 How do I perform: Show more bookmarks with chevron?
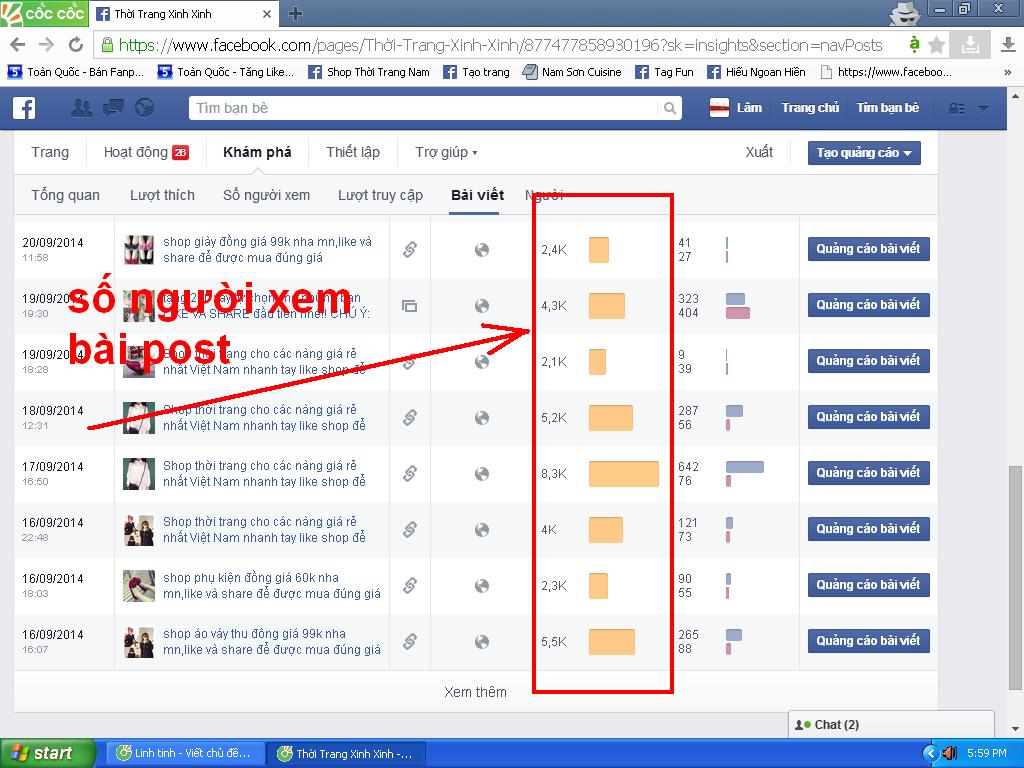coord(1008,72)
